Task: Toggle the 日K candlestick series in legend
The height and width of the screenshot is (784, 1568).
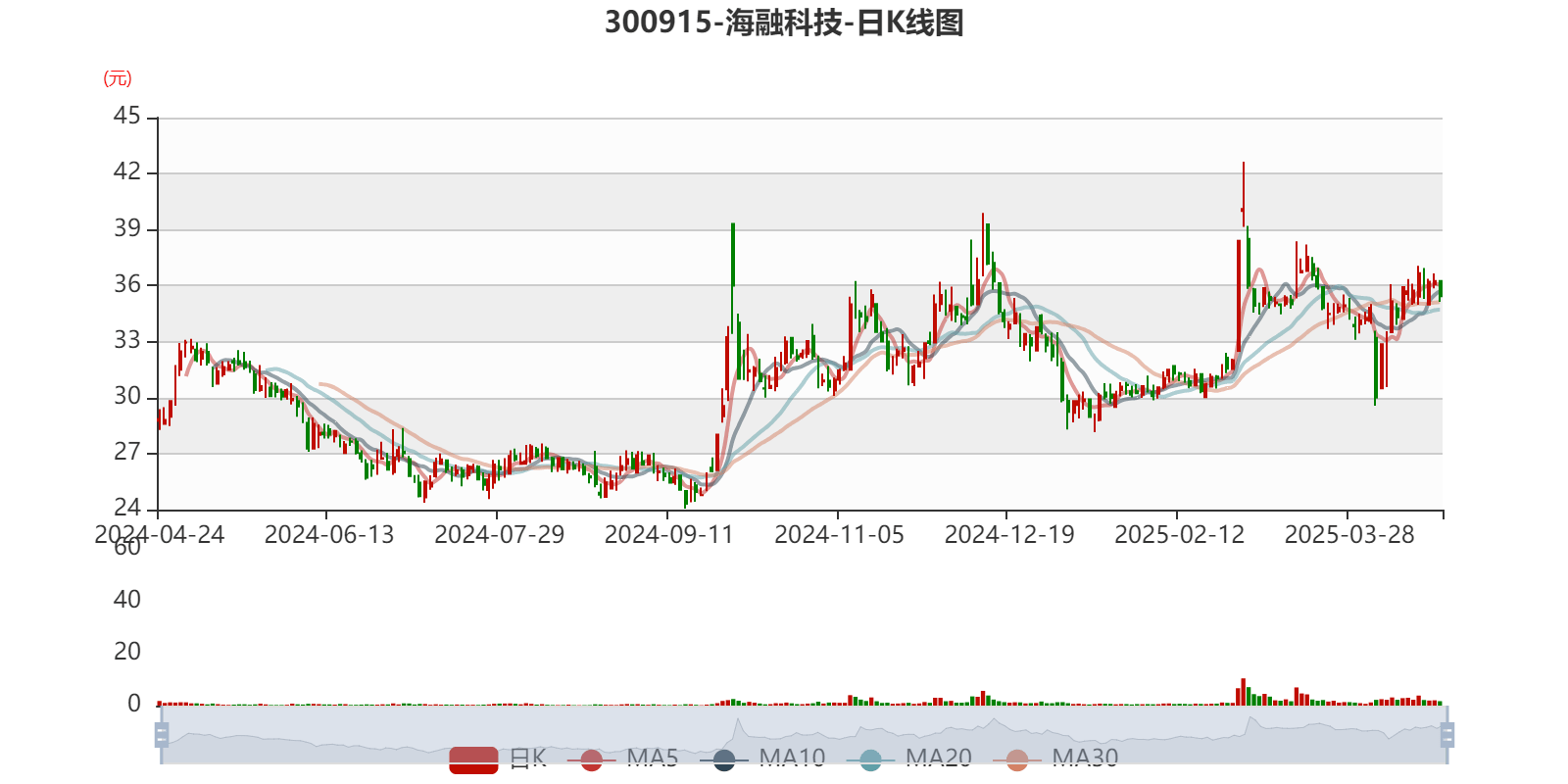Action: 527,758
